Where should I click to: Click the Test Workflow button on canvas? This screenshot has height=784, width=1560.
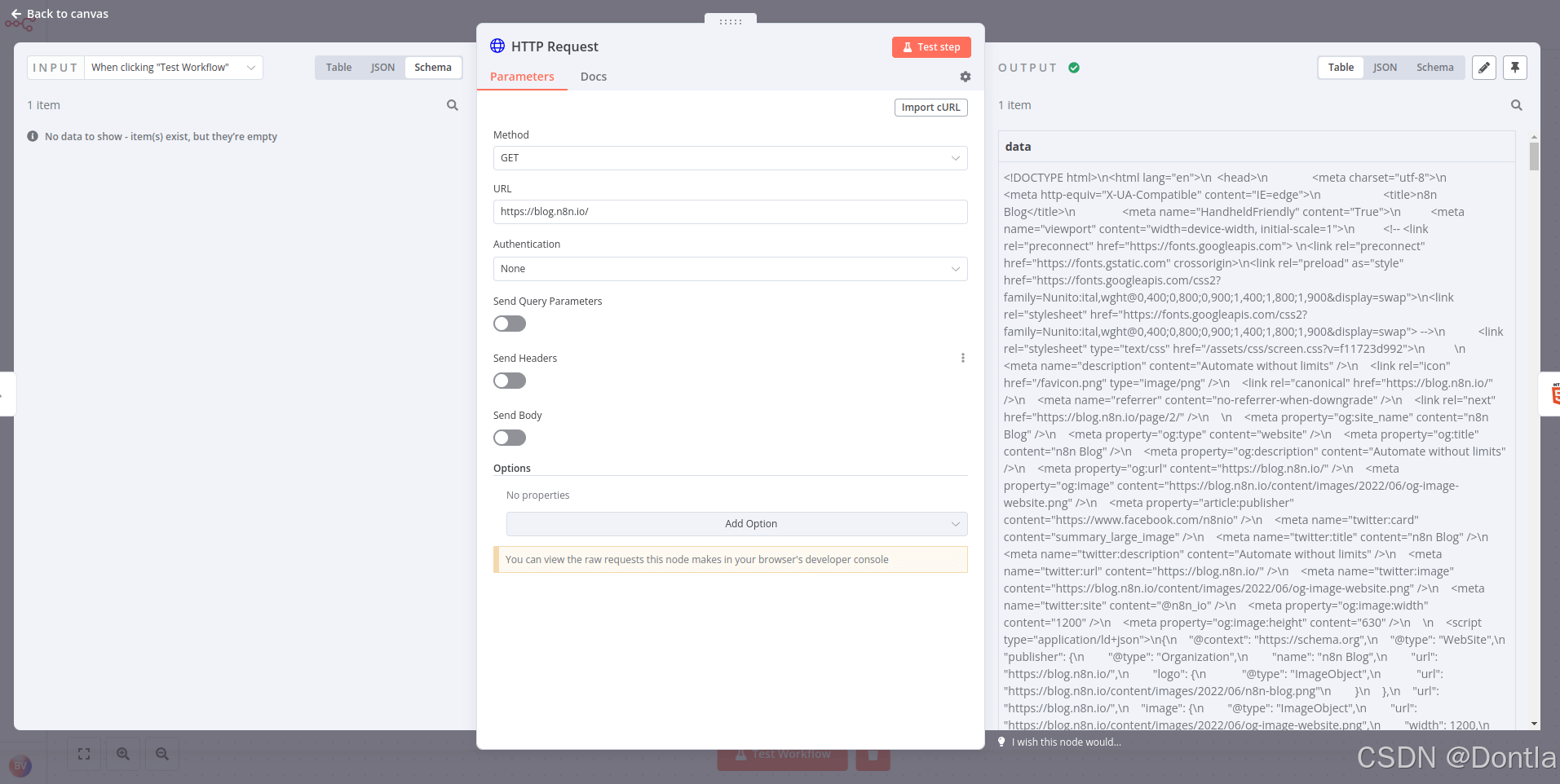click(x=783, y=755)
